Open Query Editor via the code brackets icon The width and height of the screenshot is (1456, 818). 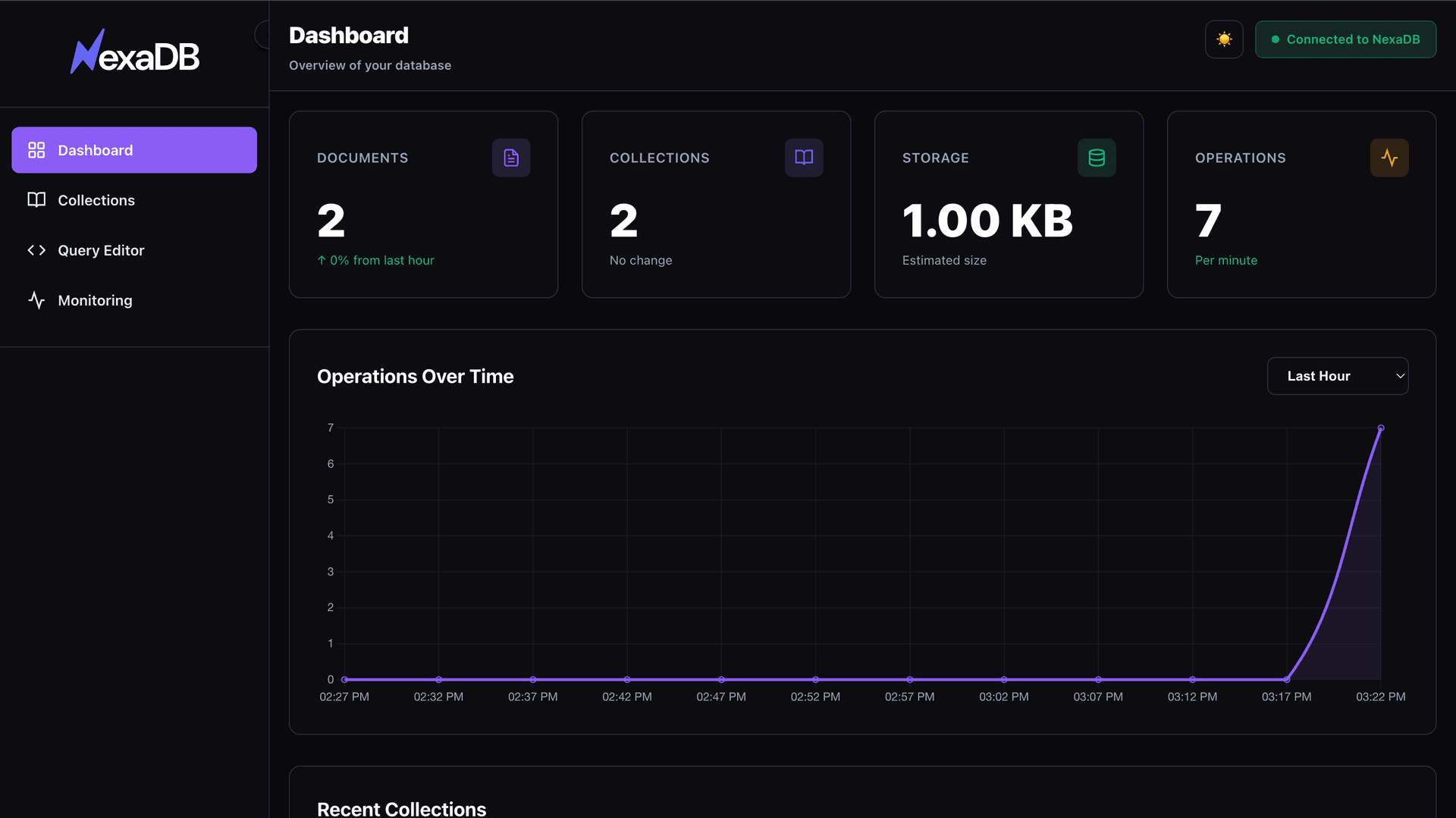click(36, 250)
